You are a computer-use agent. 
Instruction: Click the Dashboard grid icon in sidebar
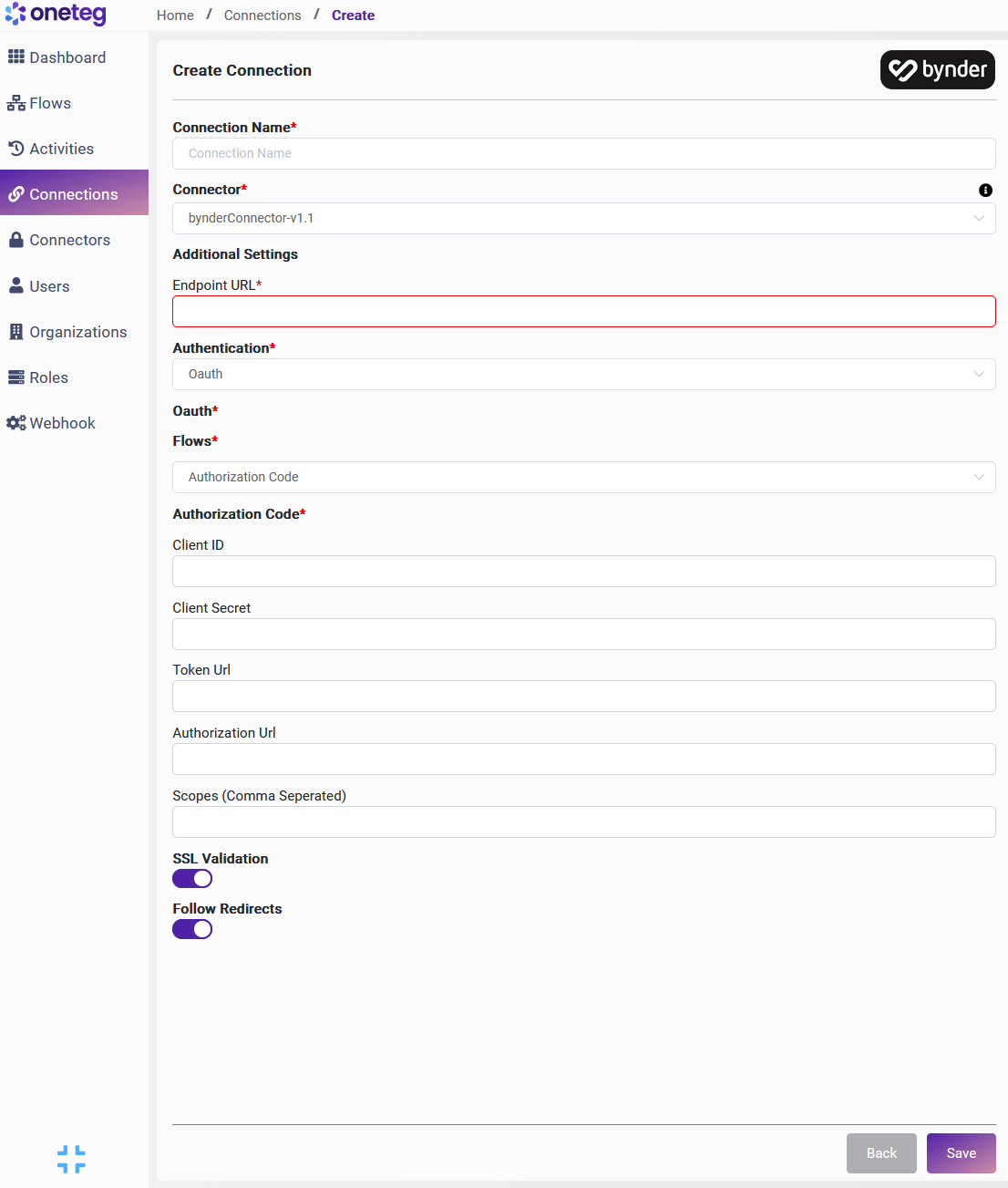pyautogui.click(x=15, y=57)
